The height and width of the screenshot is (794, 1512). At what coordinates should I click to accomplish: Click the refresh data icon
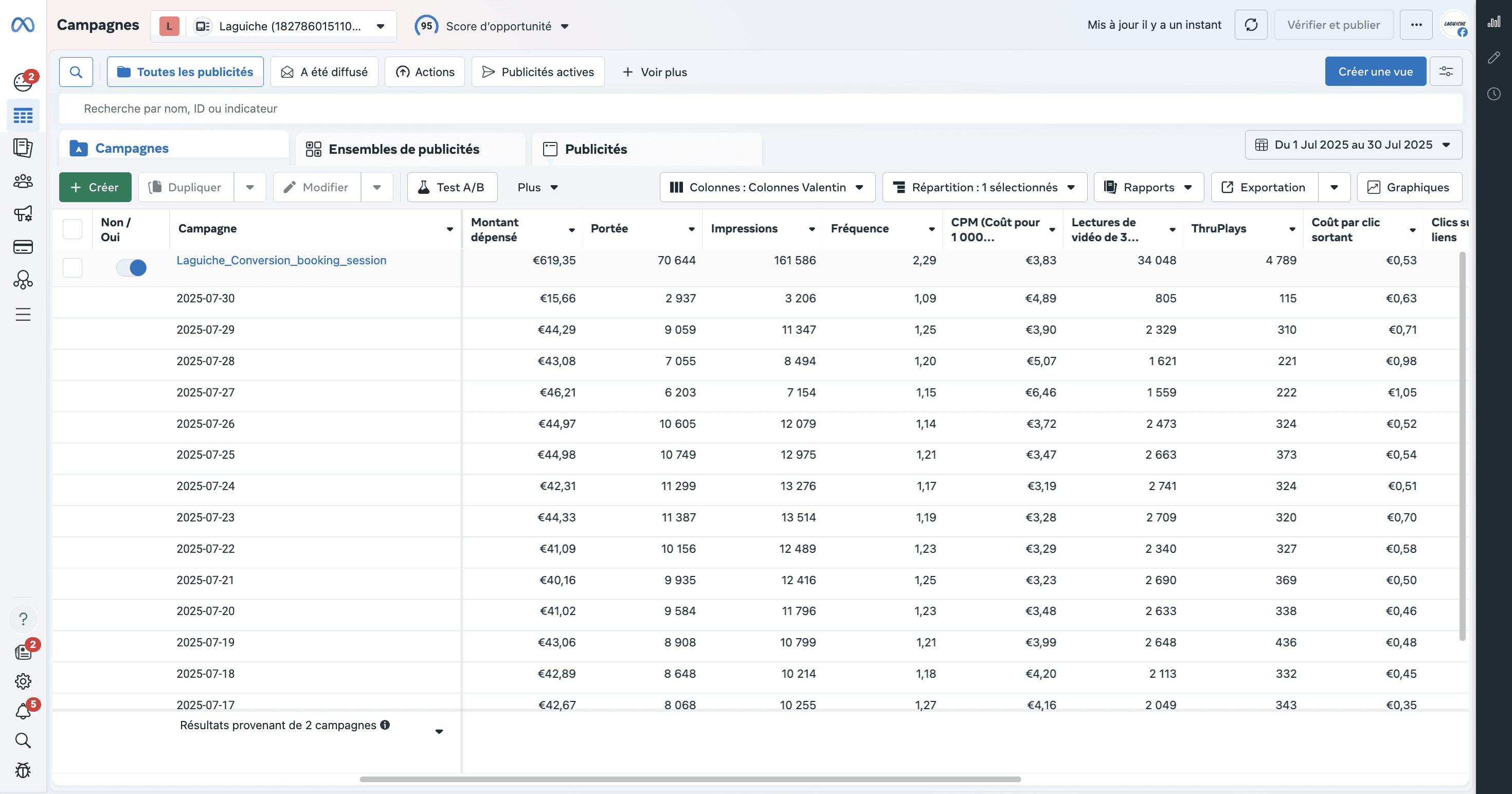tap(1251, 25)
